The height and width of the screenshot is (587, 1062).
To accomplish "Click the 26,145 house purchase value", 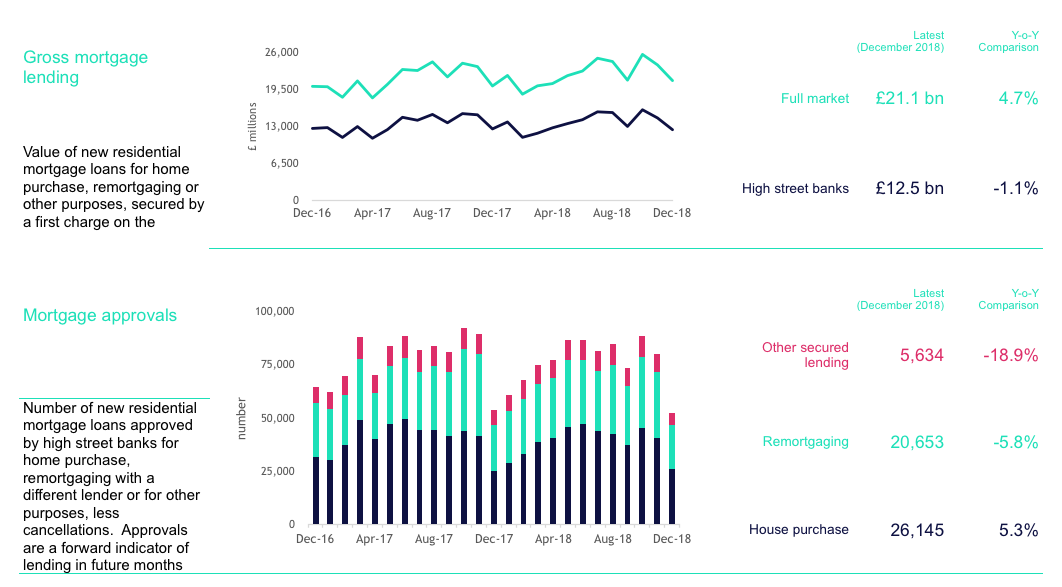I will click(917, 530).
